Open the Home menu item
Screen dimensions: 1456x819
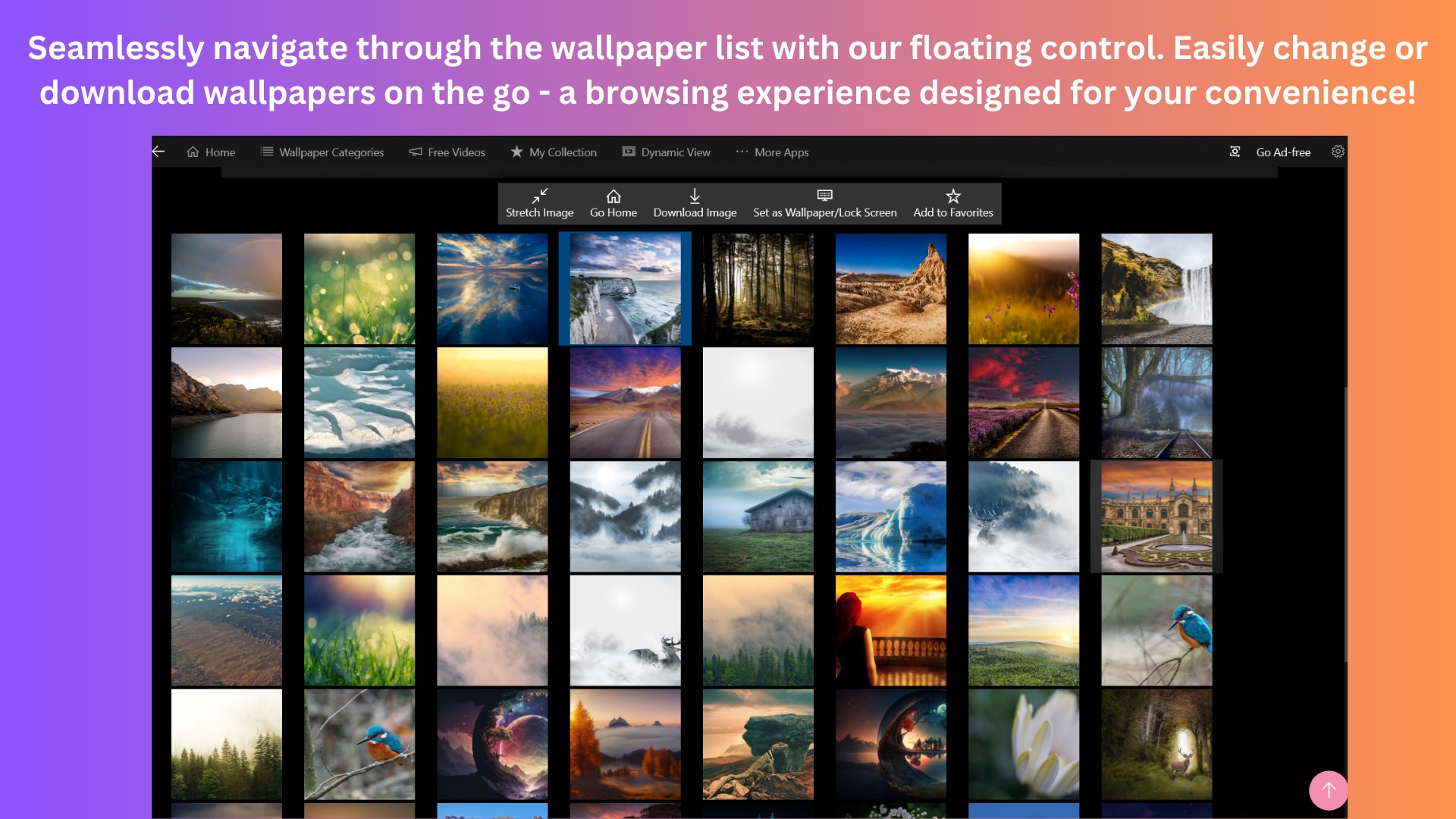(x=211, y=152)
